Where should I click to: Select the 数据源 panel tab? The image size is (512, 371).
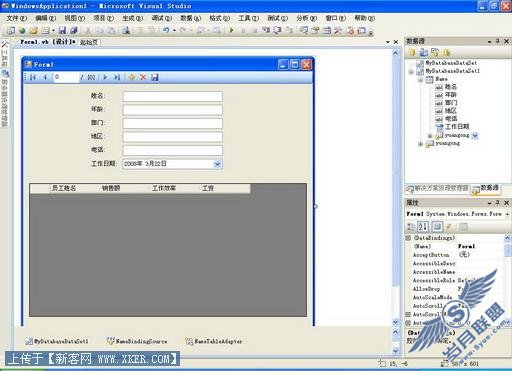pos(486,189)
